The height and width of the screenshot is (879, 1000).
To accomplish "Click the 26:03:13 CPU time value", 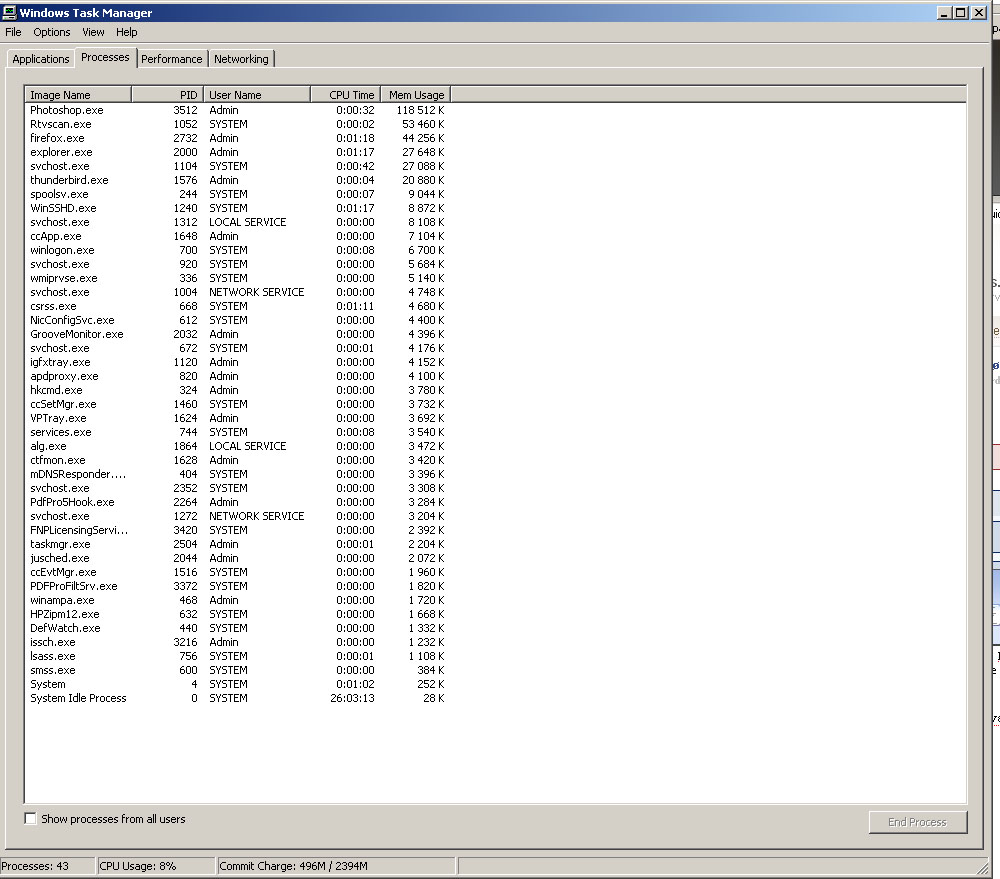I will point(352,699).
